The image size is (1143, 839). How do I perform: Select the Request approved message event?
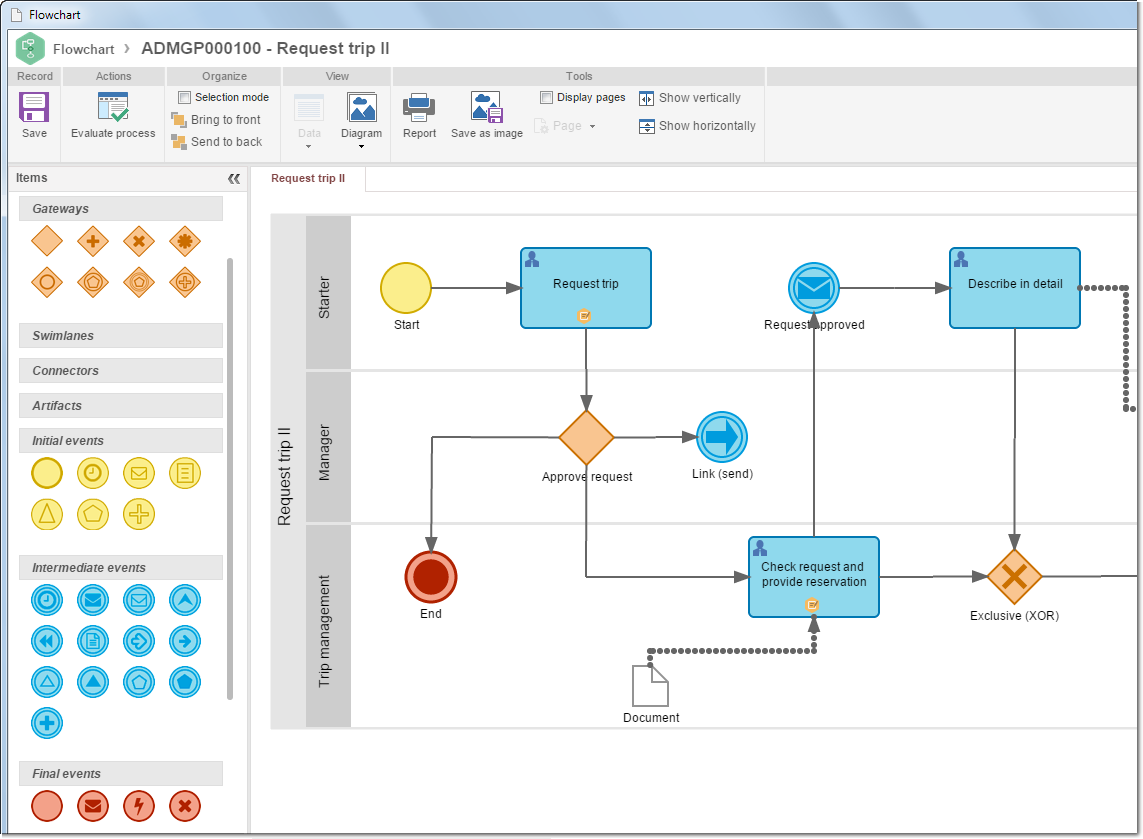814,288
